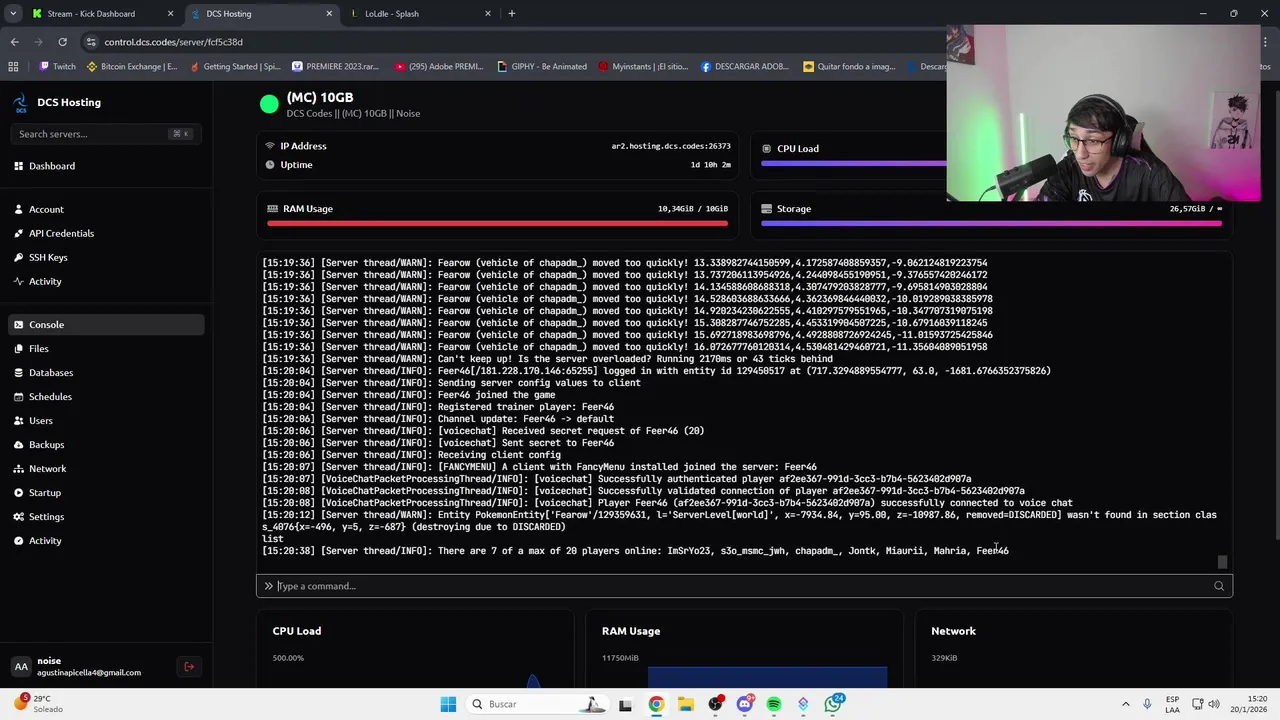Click the taskbar Buscar search box
The width and height of the screenshot is (1280, 720).
[x=537, y=704]
